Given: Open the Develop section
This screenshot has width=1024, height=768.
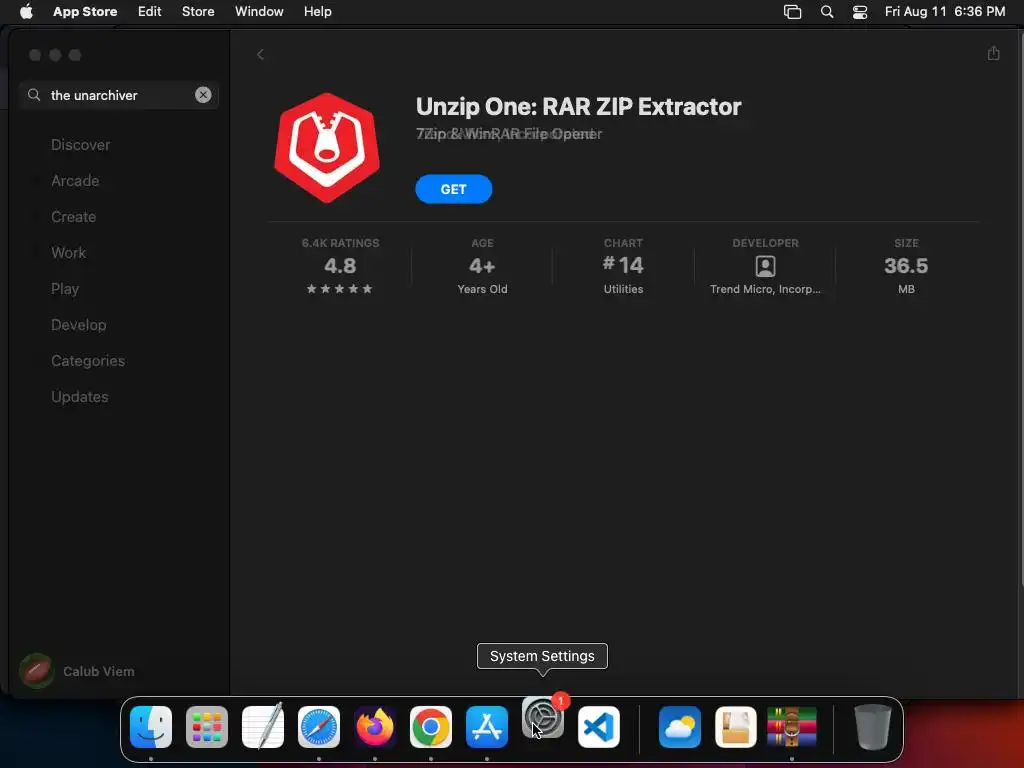Looking at the screenshot, I should pyautogui.click(x=78, y=325).
